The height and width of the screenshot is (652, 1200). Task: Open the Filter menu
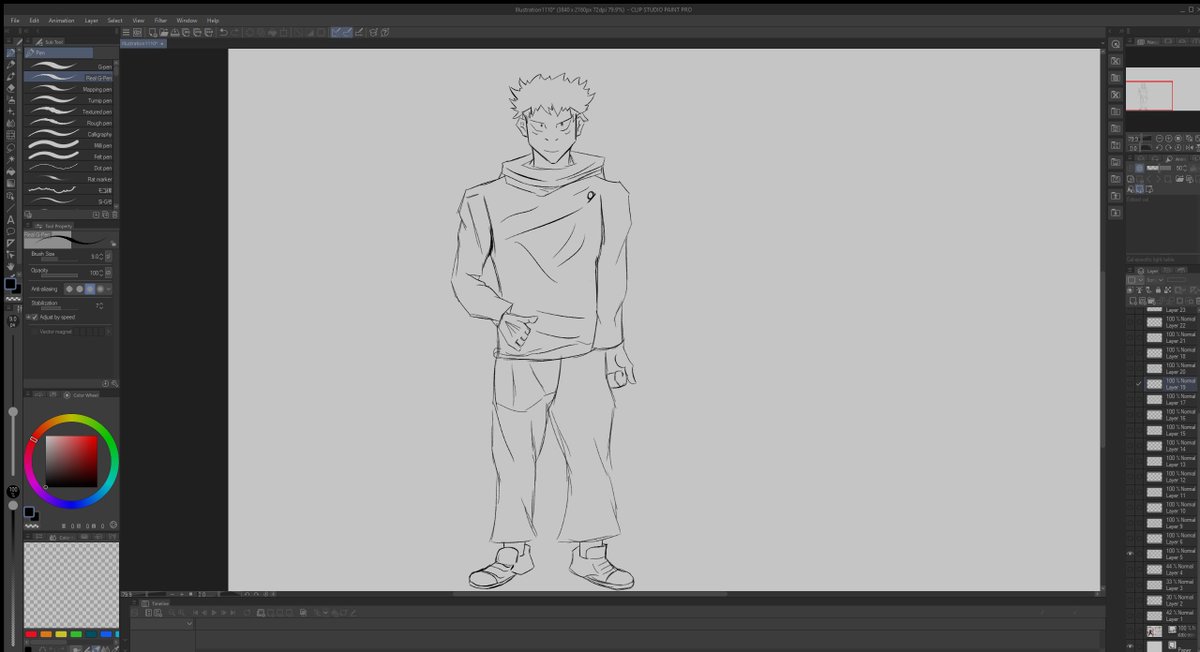coord(160,20)
